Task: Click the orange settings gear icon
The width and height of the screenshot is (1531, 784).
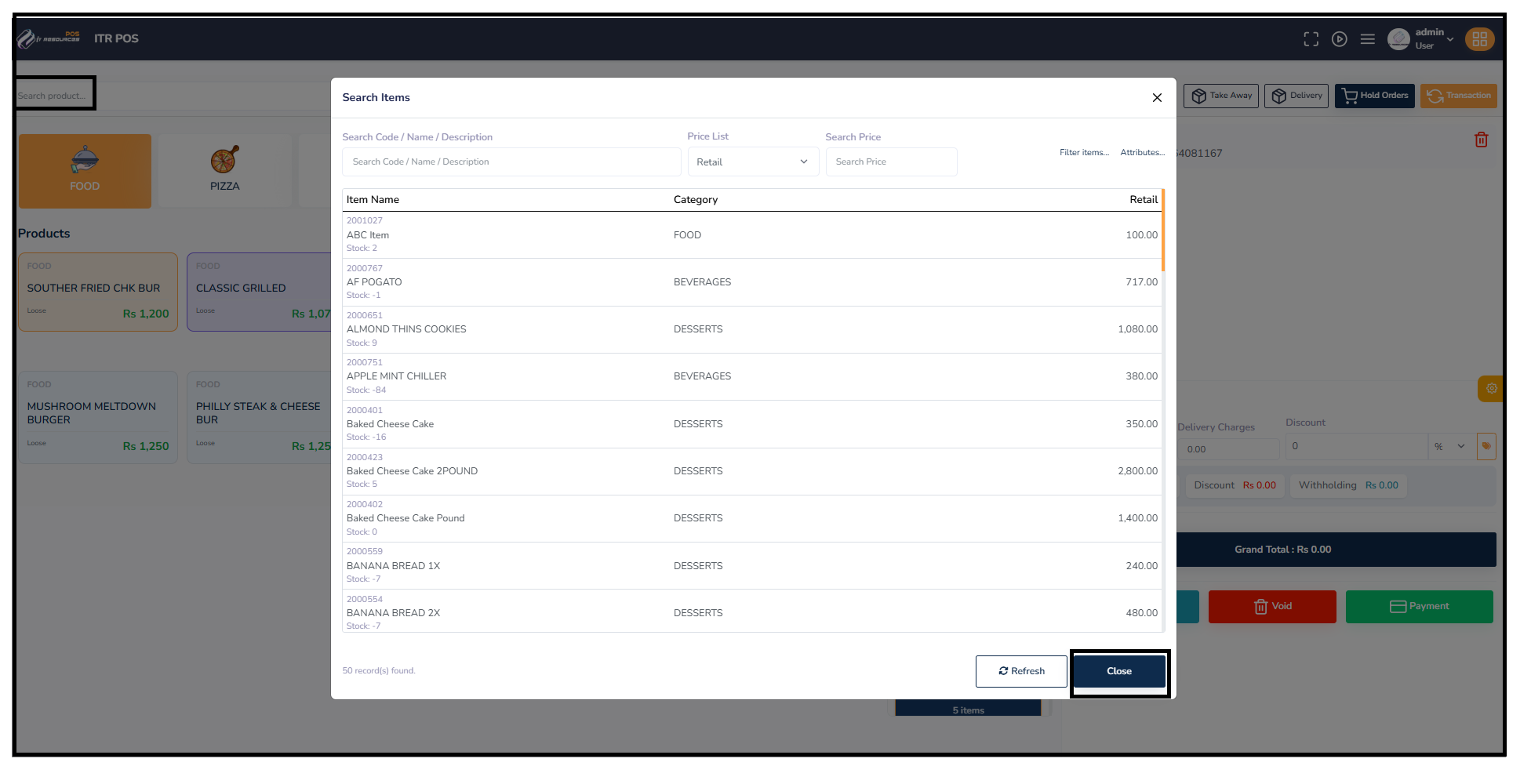Action: 1491,388
